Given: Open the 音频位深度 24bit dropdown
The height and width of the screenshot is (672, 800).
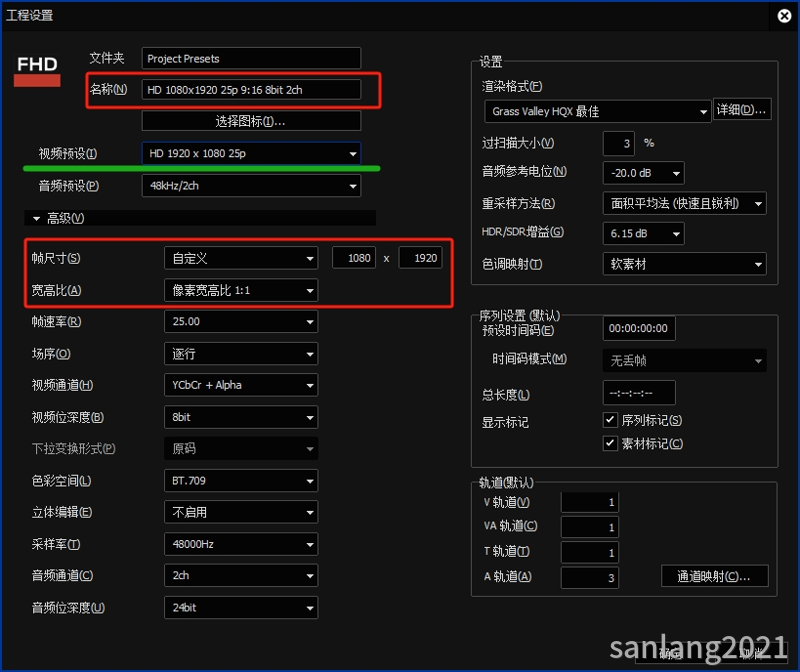Looking at the screenshot, I should point(241,608).
